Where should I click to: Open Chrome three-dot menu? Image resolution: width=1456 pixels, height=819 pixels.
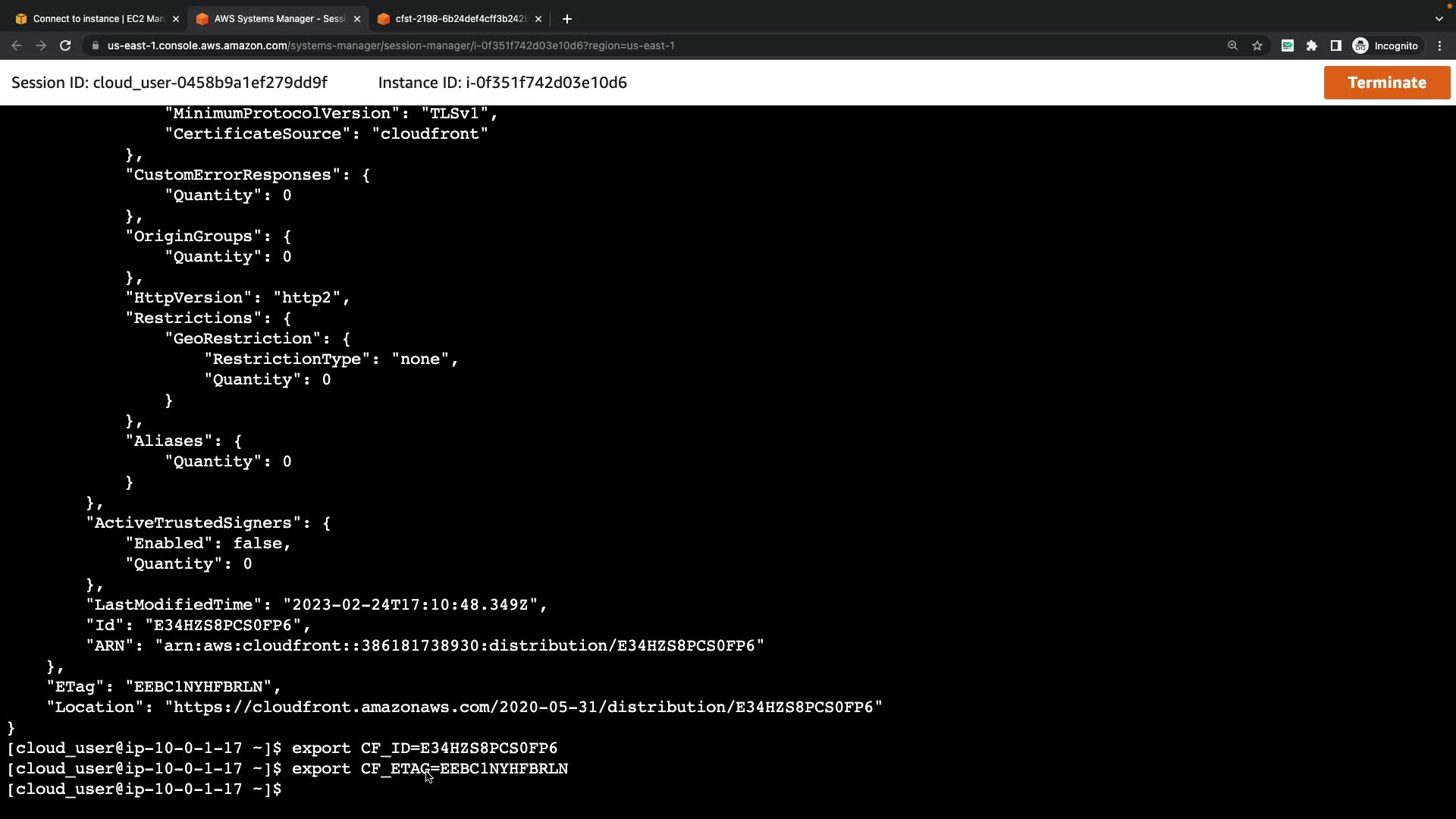click(x=1440, y=45)
